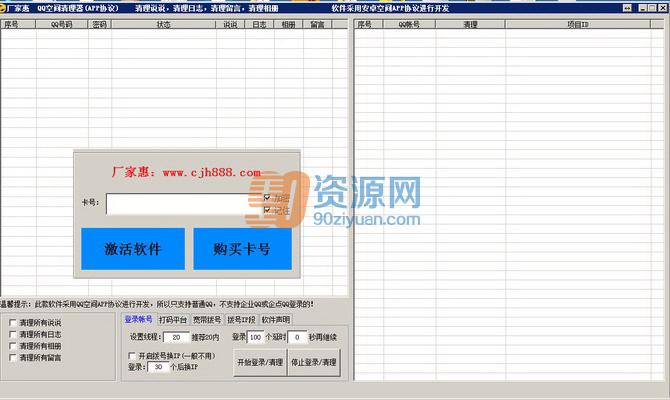Screen dimensions: 670x400
Task: Click the 密码 column header
Action: [x=100, y=24]
